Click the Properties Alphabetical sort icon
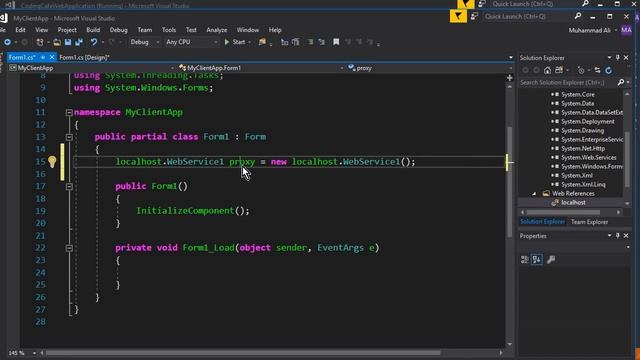The width and height of the screenshot is (640, 360). pos(537,260)
